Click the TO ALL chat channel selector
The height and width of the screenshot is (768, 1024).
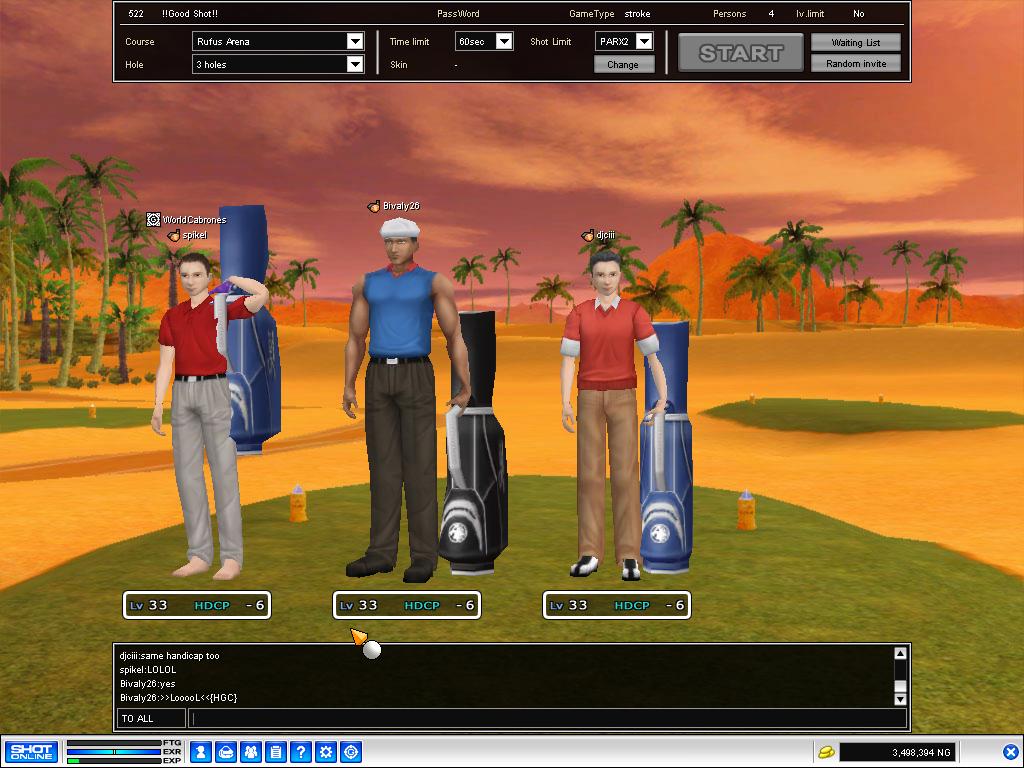pos(150,718)
